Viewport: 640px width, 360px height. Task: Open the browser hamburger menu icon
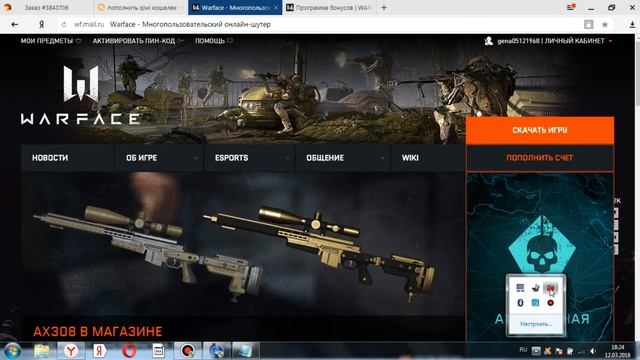pos(571,7)
